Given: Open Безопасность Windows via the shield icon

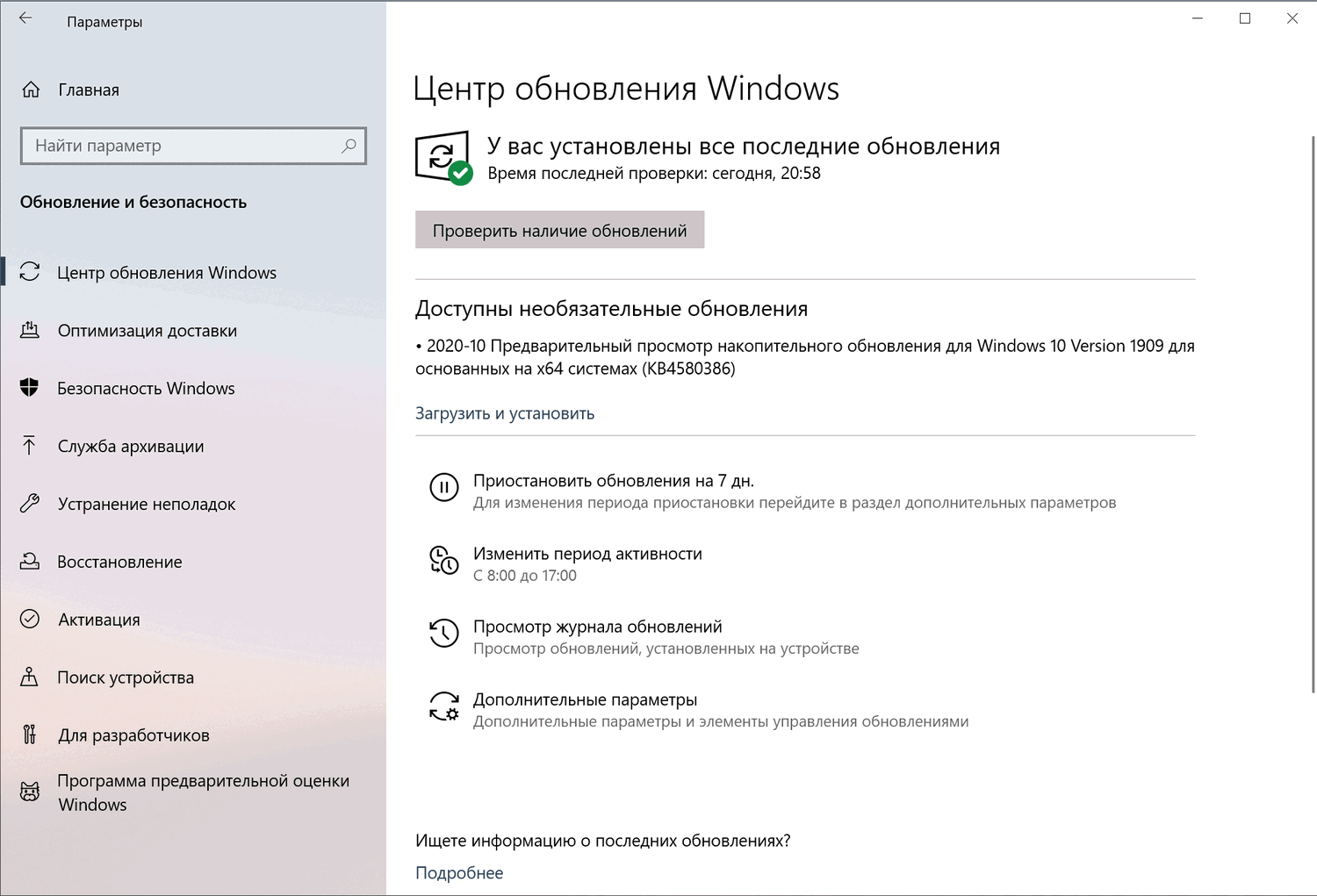Looking at the screenshot, I should point(30,388).
